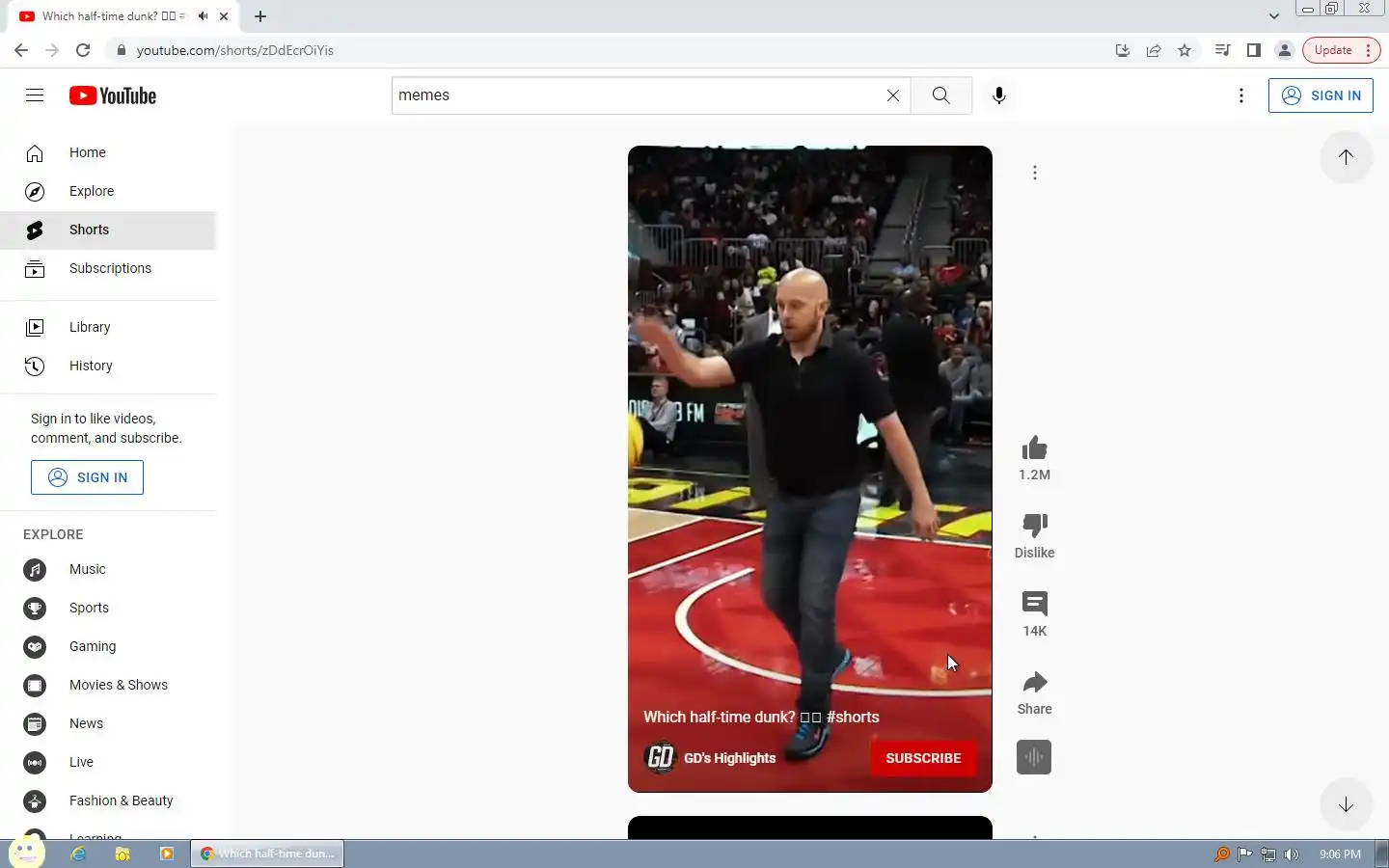Screen dimensions: 1389x868
Task: Browse News category
Action: 108,723
